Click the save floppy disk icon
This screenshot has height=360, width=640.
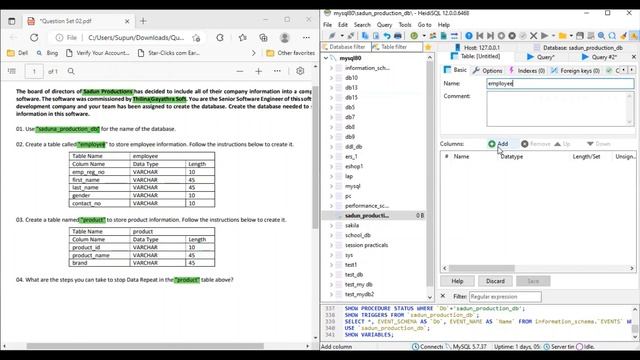(580, 36)
